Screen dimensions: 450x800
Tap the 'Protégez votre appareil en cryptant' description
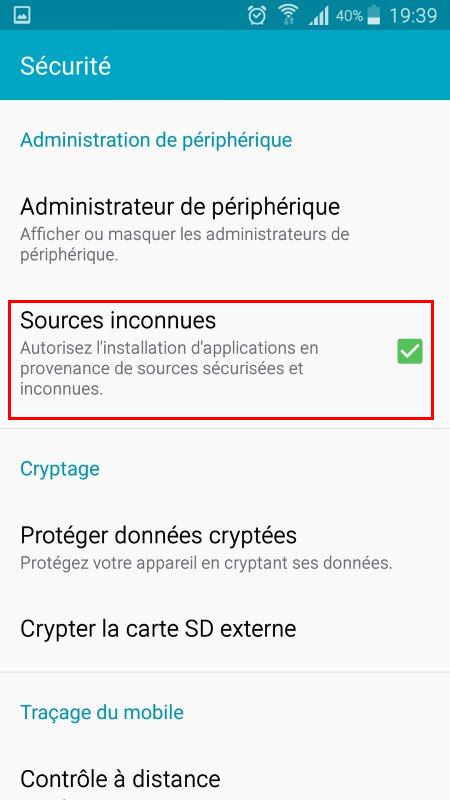[206, 563]
